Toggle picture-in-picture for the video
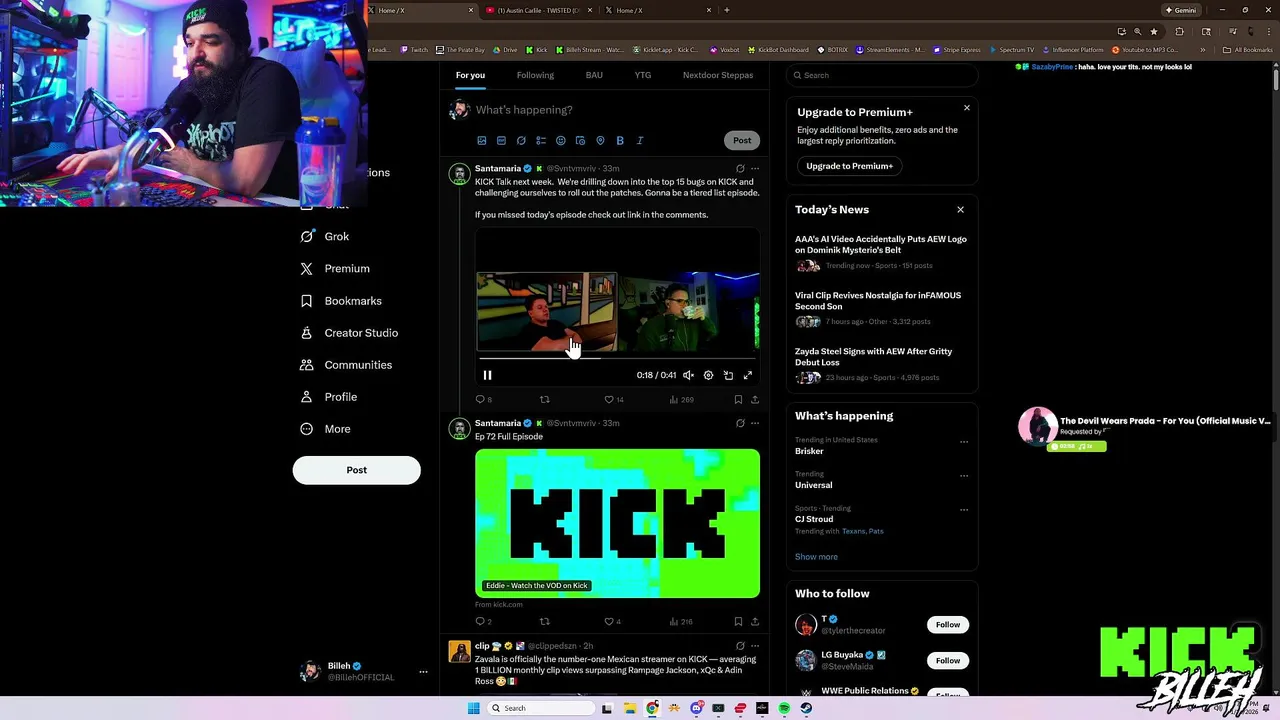Viewport: 1280px width, 720px height. click(728, 375)
